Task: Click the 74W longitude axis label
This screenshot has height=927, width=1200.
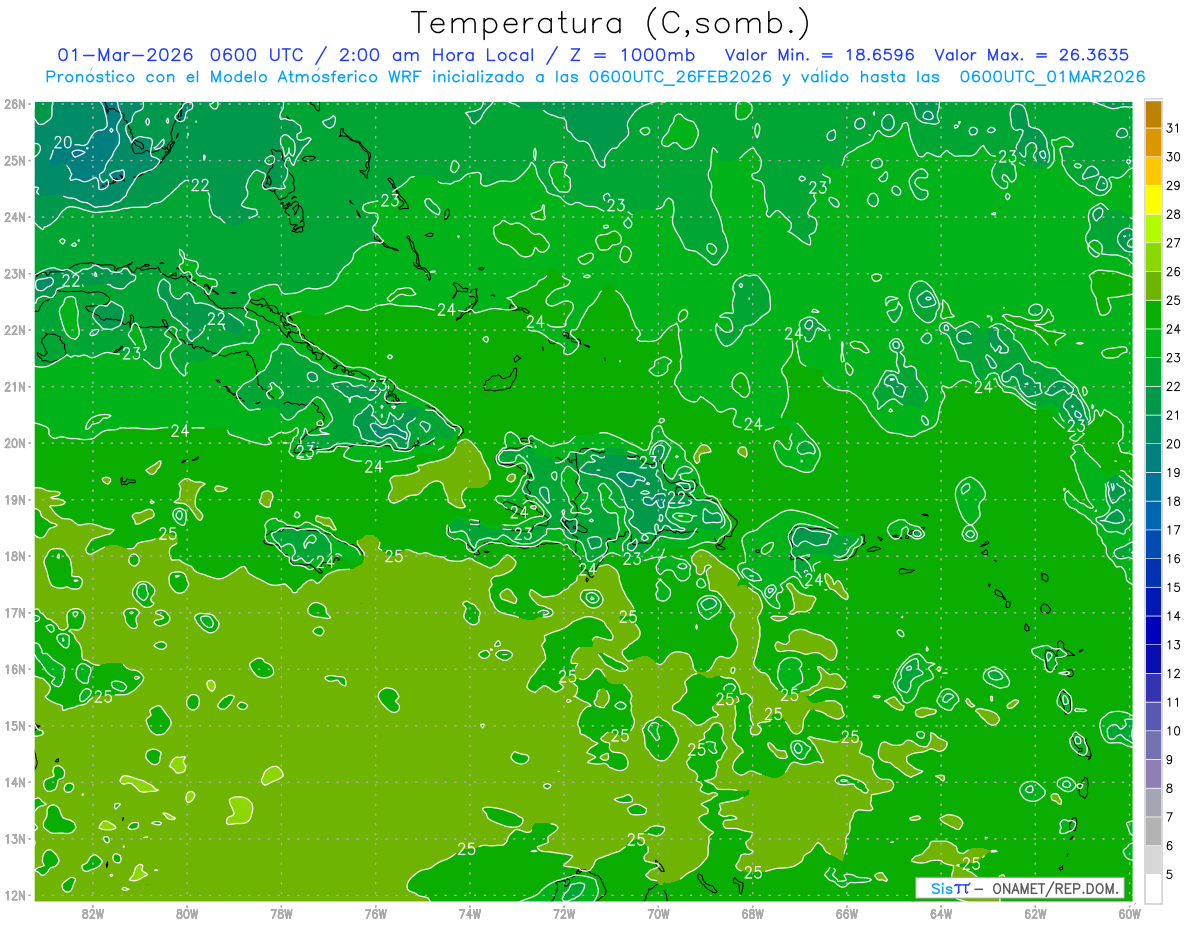Action: [469, 913]
